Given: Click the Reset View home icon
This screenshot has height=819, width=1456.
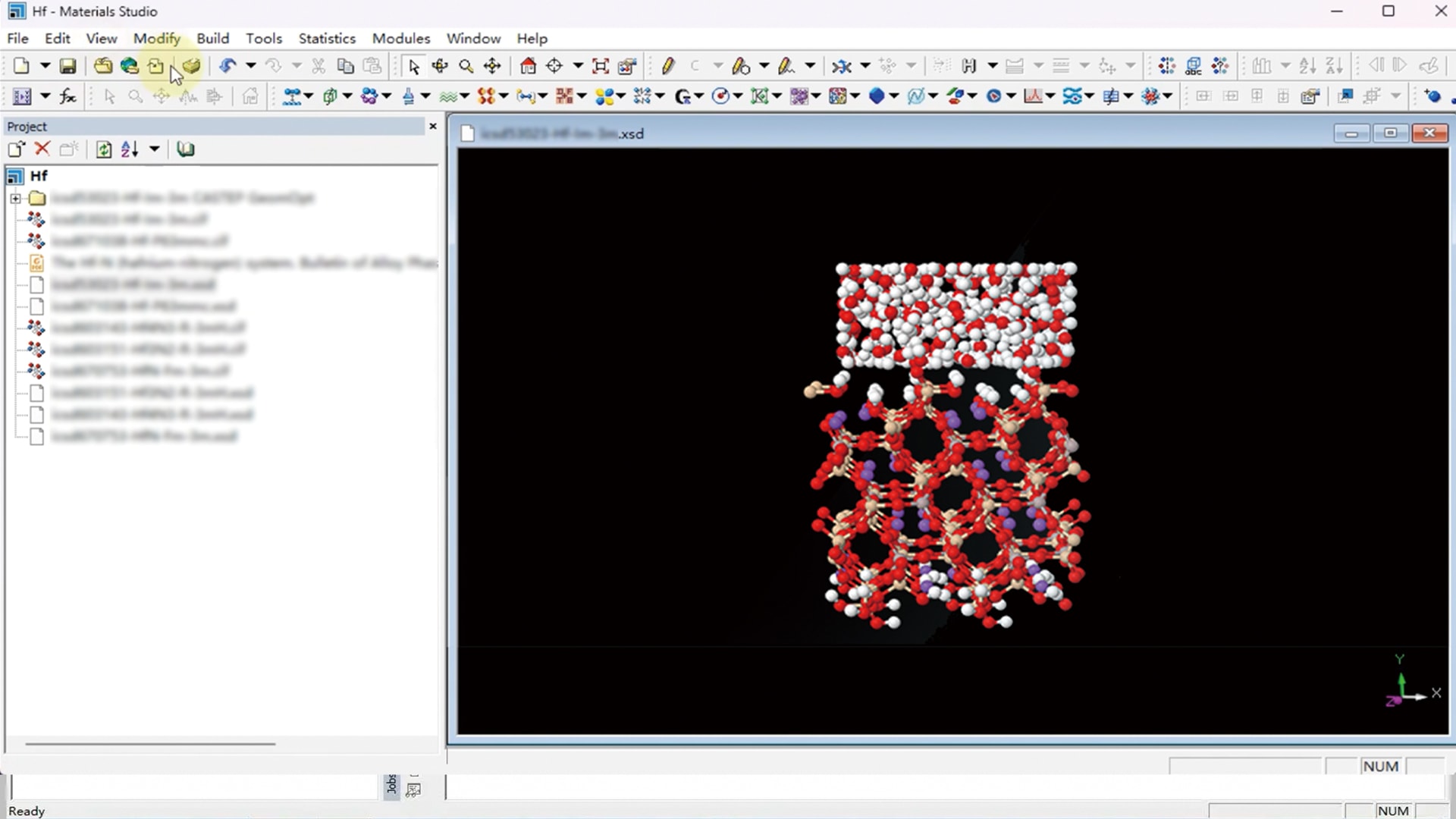Looking at the screenshot, I should coord(528,66).
